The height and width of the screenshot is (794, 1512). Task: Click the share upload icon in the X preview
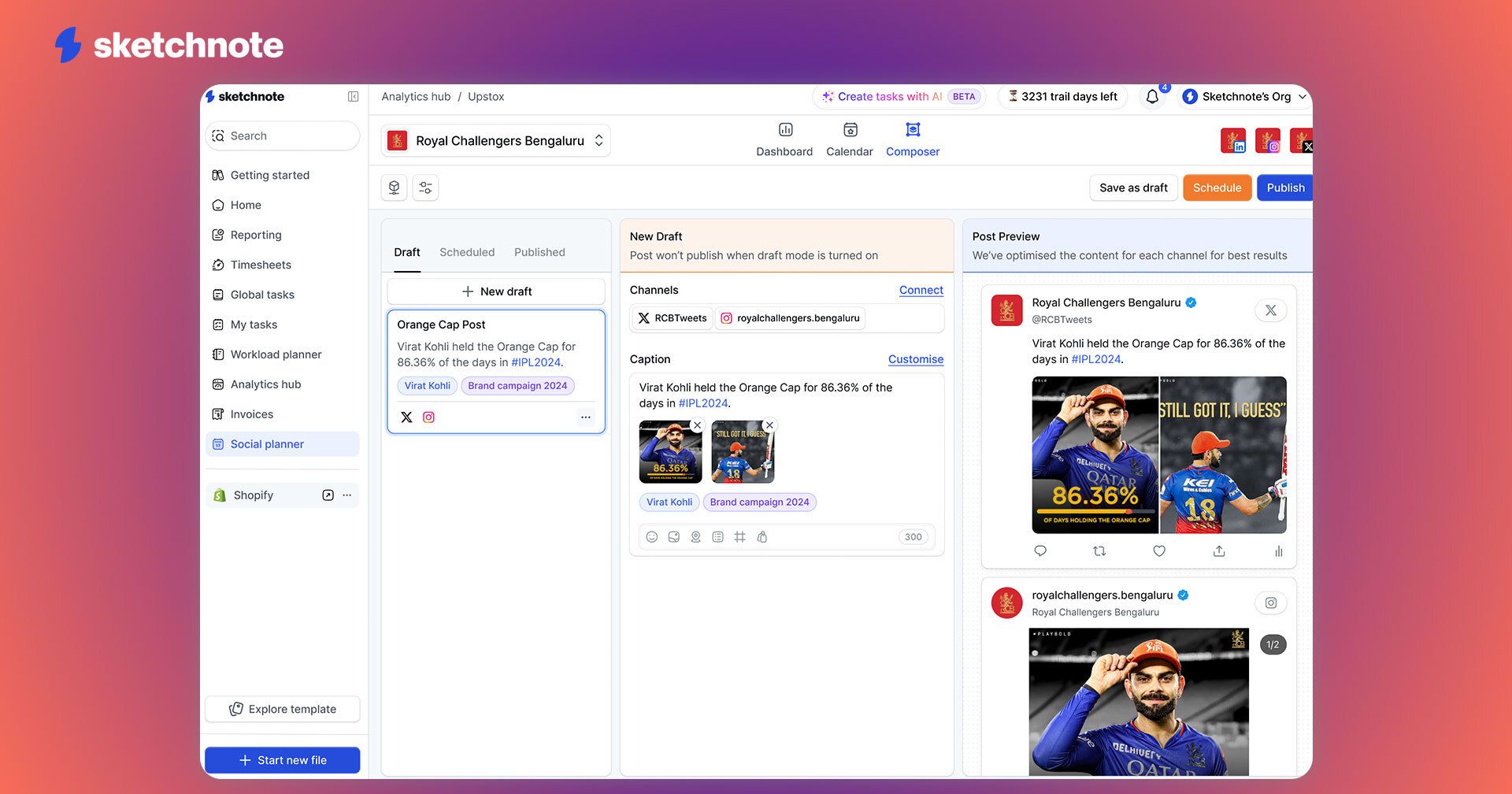click(x=1219, y=551)
